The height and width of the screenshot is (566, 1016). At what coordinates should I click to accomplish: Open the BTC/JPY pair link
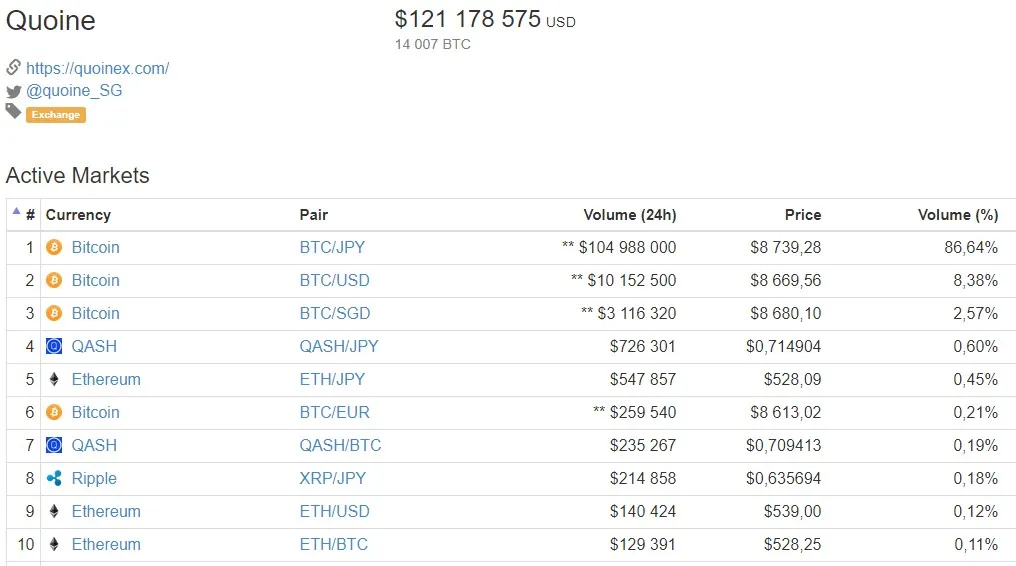[332, 247]
